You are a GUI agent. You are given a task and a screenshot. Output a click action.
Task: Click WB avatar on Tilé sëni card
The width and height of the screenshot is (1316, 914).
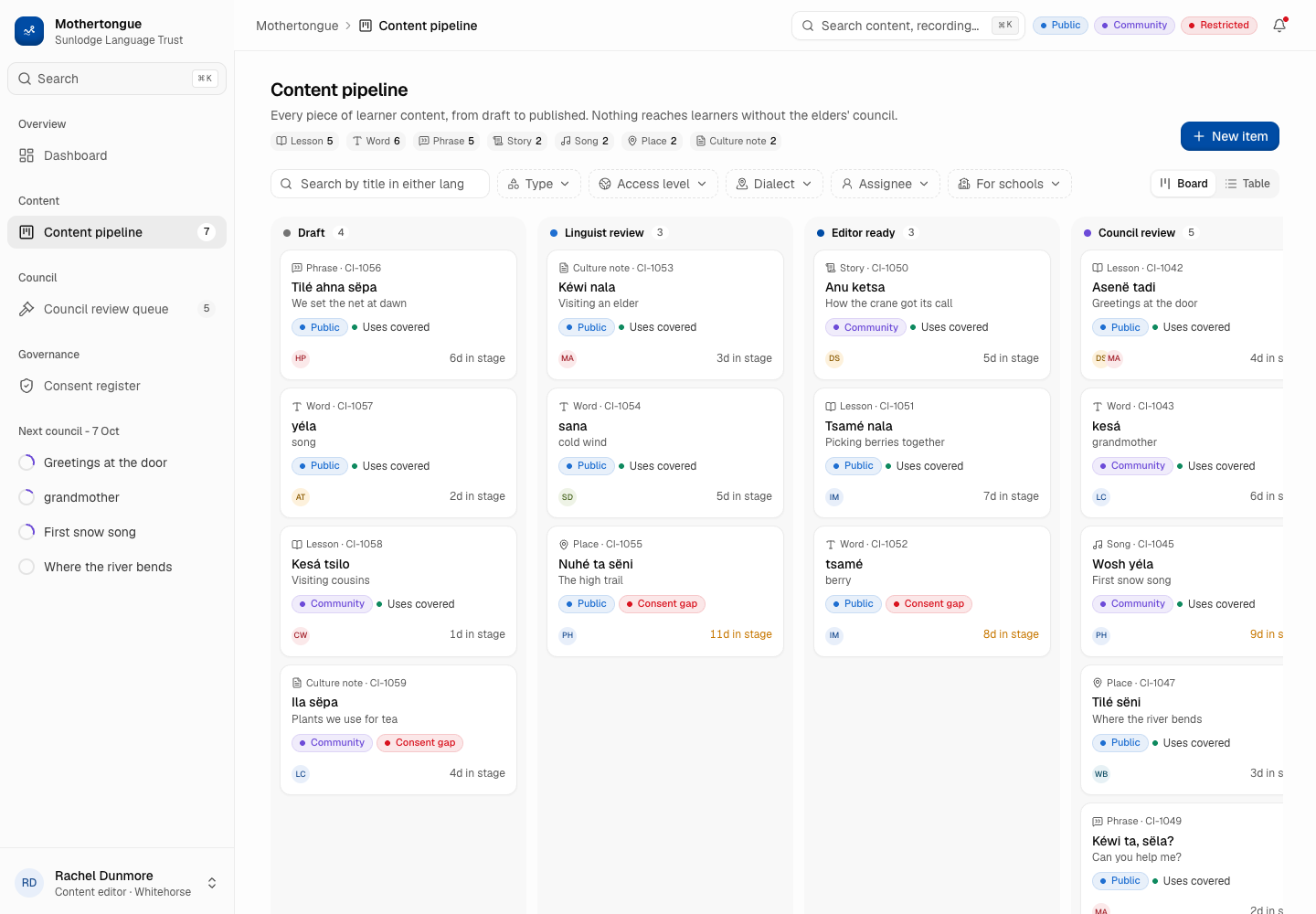1101,774
